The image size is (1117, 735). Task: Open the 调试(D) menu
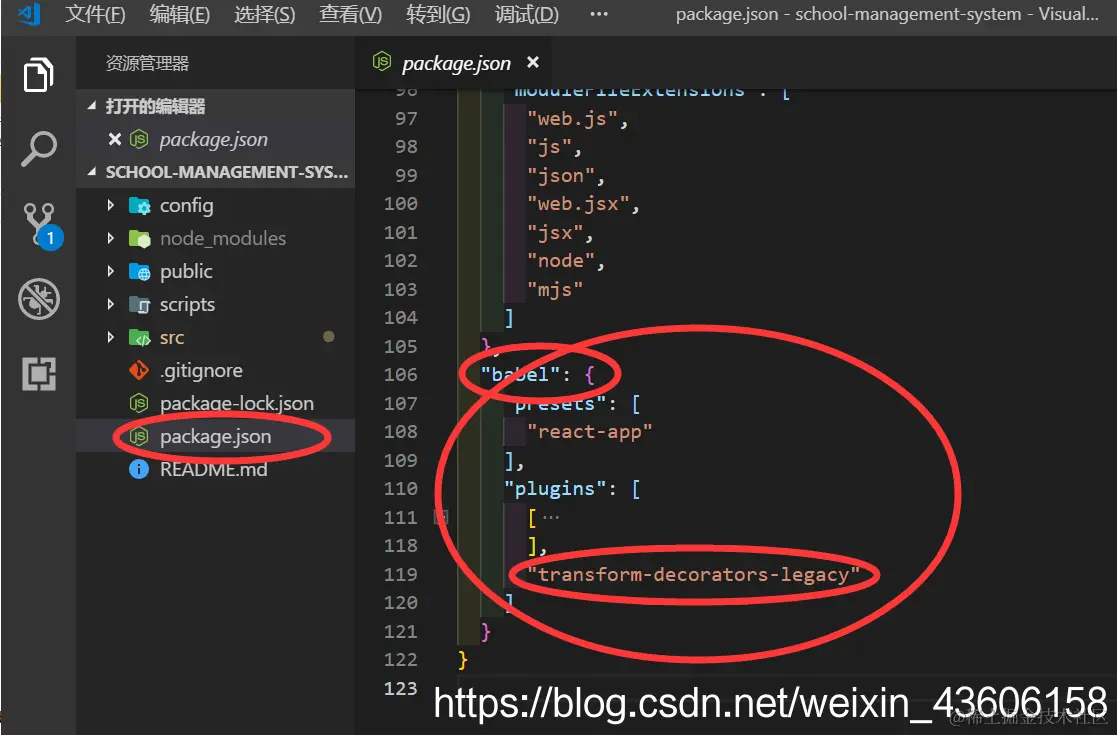point(526,14)
